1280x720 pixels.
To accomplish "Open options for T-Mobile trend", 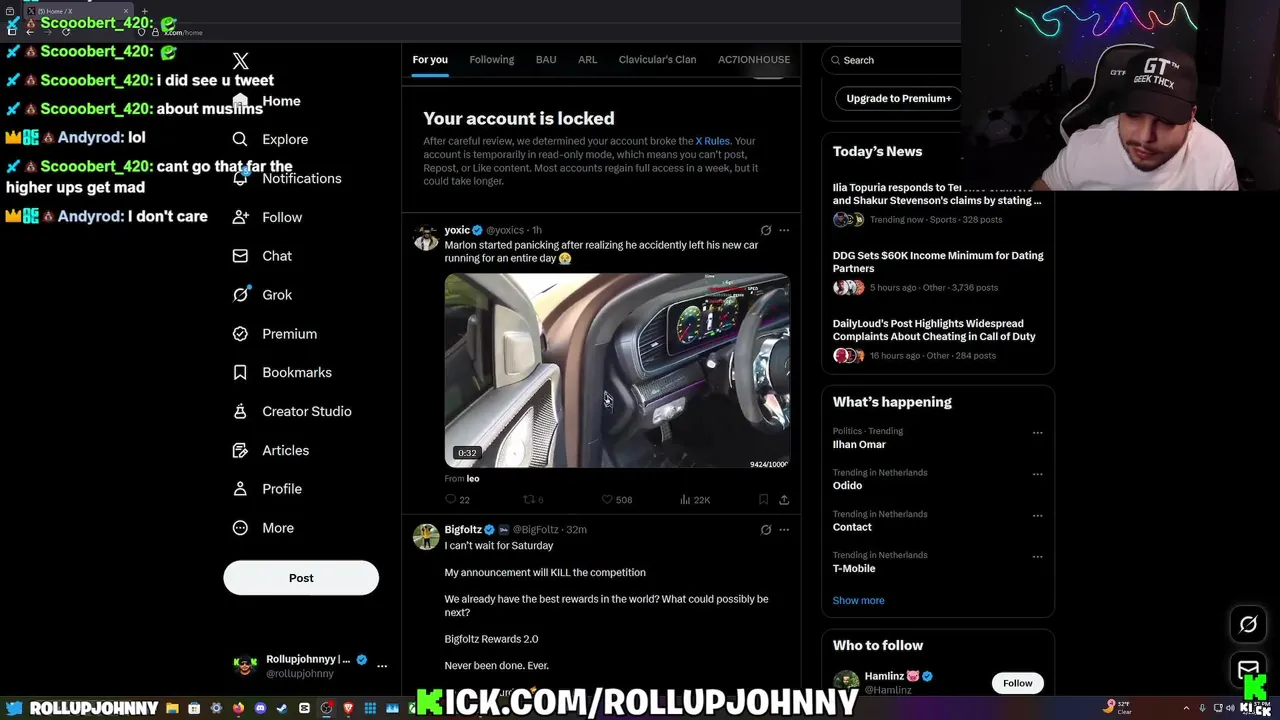I will click(x=1037, y=557).
